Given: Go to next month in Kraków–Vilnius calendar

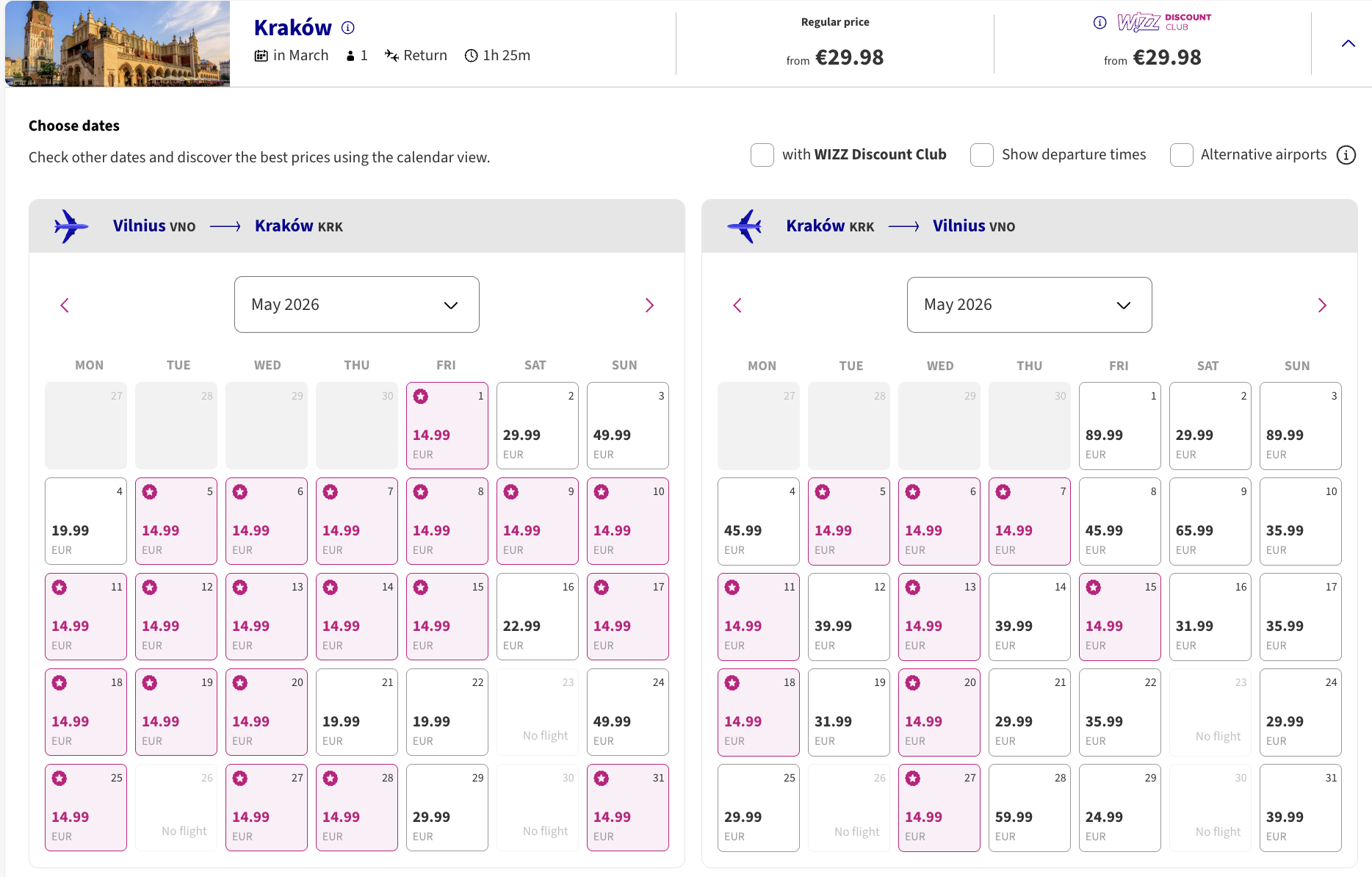Looking at the screenshot, I should [x=1322, y=306].
